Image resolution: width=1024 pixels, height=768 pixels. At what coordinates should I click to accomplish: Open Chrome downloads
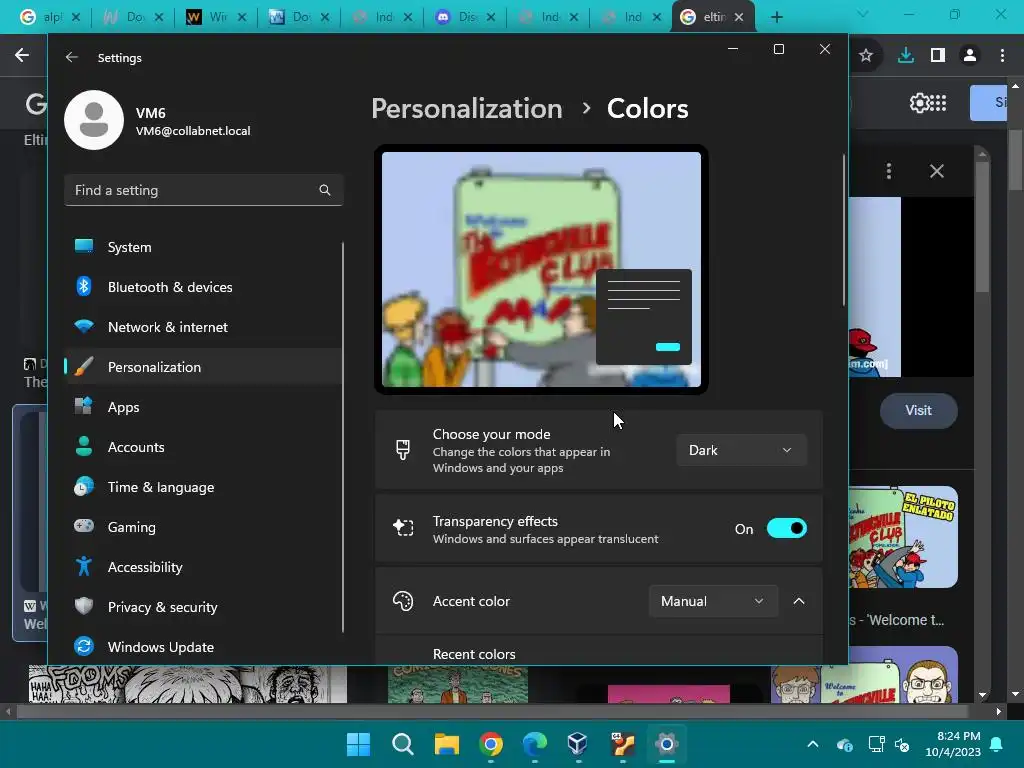[905, 56]
